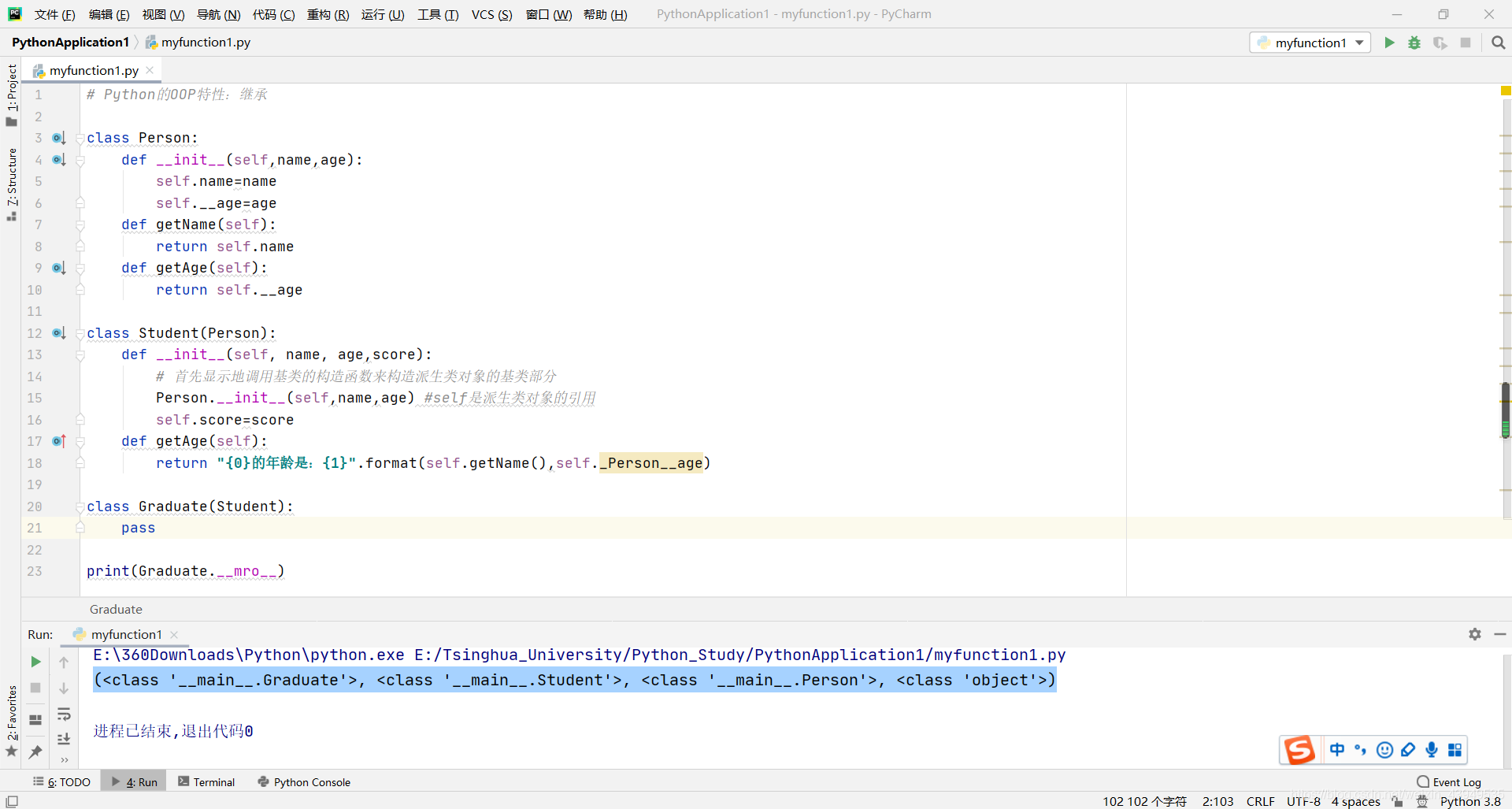The height and width of the screenshot is (809, 1512).
Task: Open CRLF line separator selector
Action: pos(1260,801)
